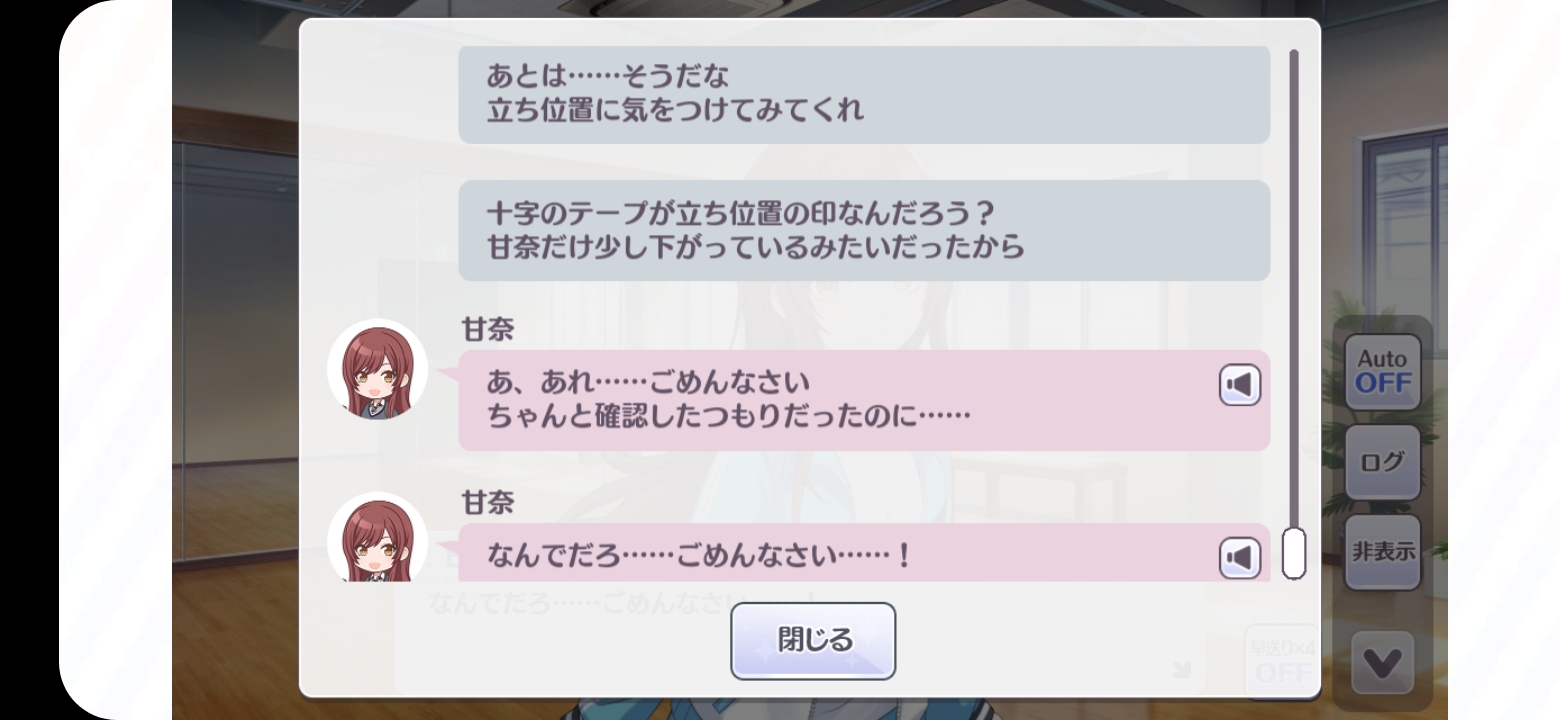Tap 甘奈's avatar beside the なんでだろ message
1560x720 pixels.
(377, 537)
